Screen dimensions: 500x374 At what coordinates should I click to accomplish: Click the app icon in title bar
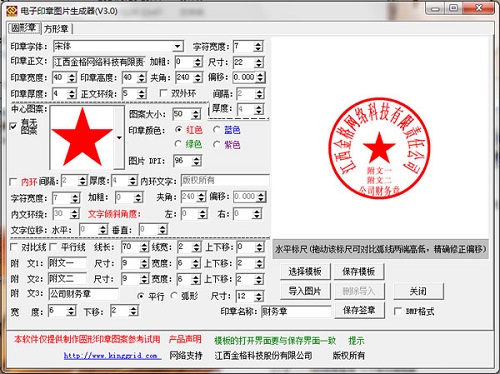12,11
